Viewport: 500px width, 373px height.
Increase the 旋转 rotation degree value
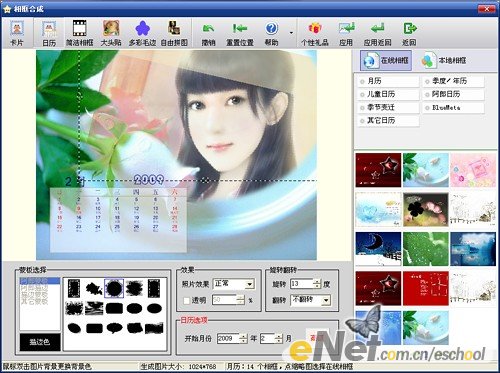[317, 281]
